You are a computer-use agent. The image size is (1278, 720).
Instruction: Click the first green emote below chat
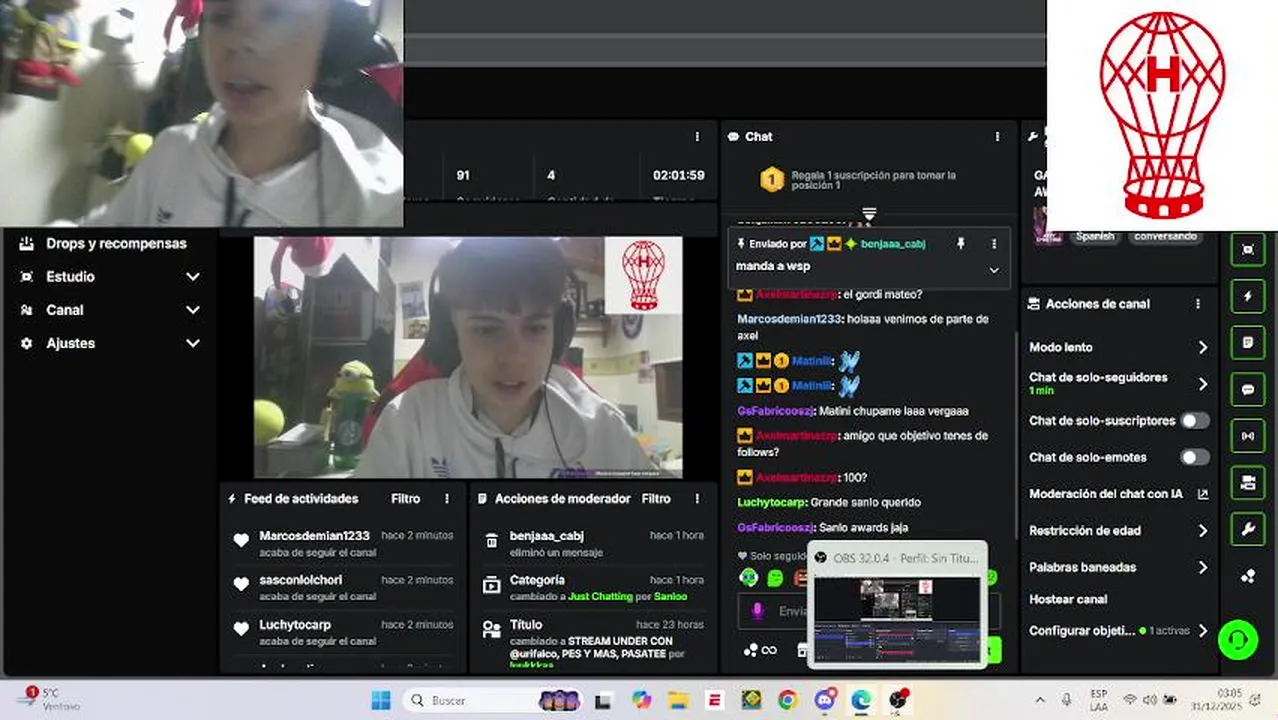click(x=748, y=577)
